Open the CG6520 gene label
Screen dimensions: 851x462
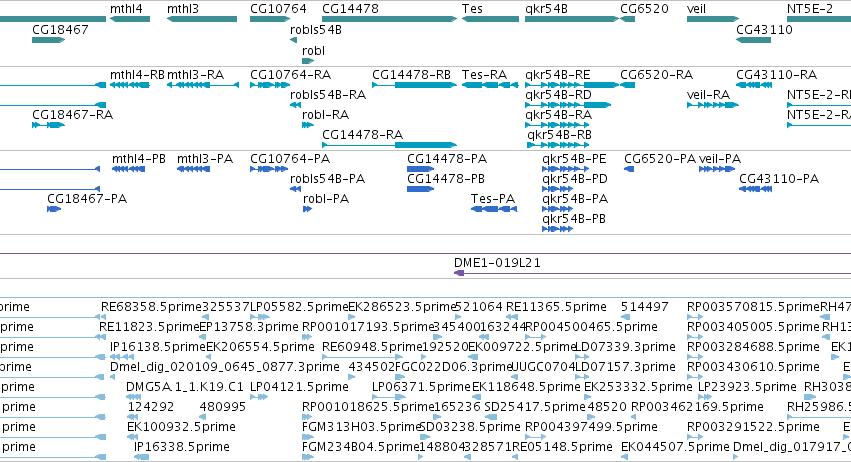(644, 9)
